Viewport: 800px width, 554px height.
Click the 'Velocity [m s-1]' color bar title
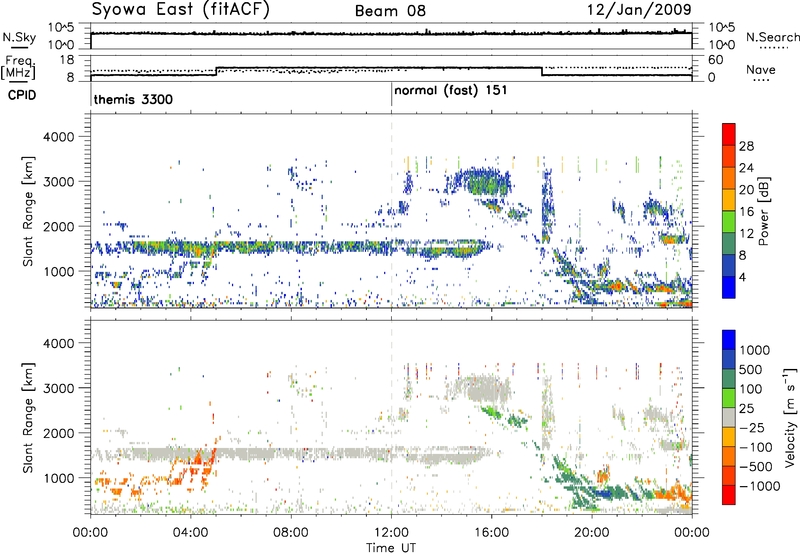[x=790, y=418]
